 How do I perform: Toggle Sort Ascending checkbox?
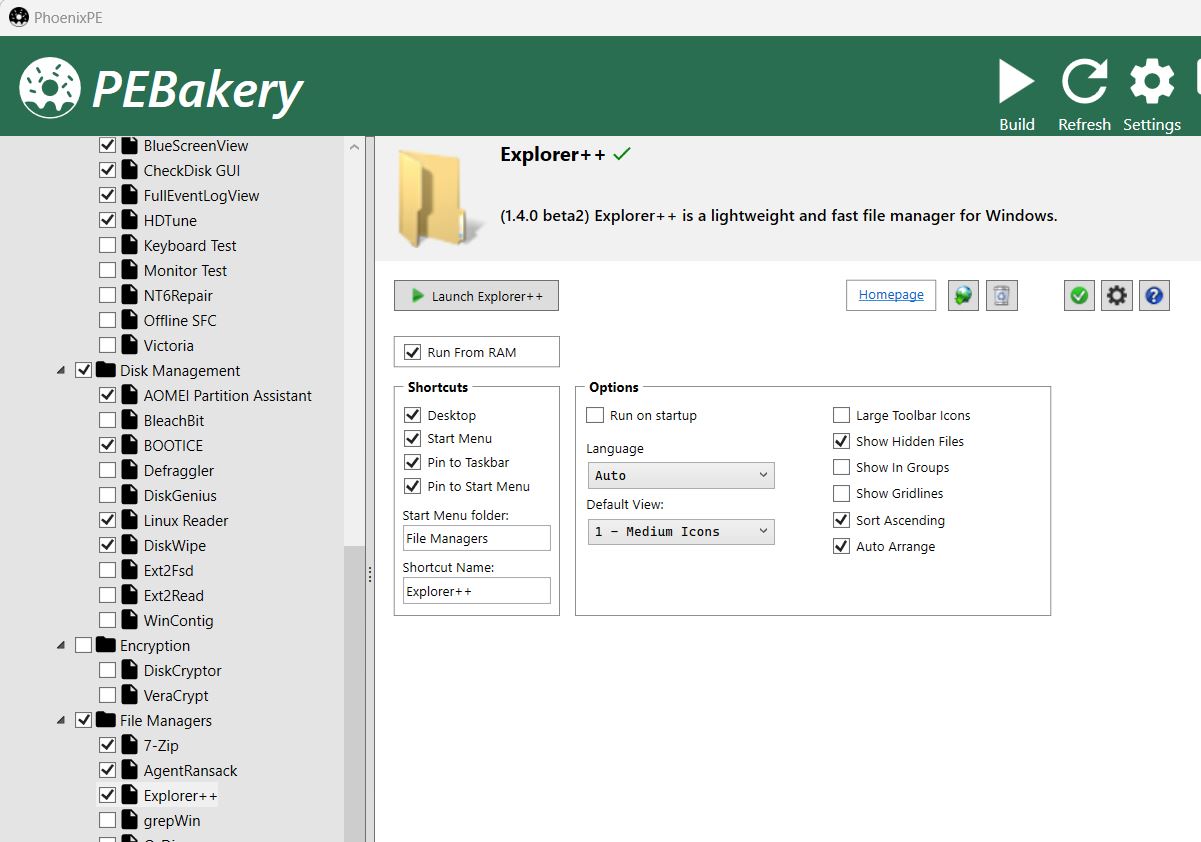[841, 520]
